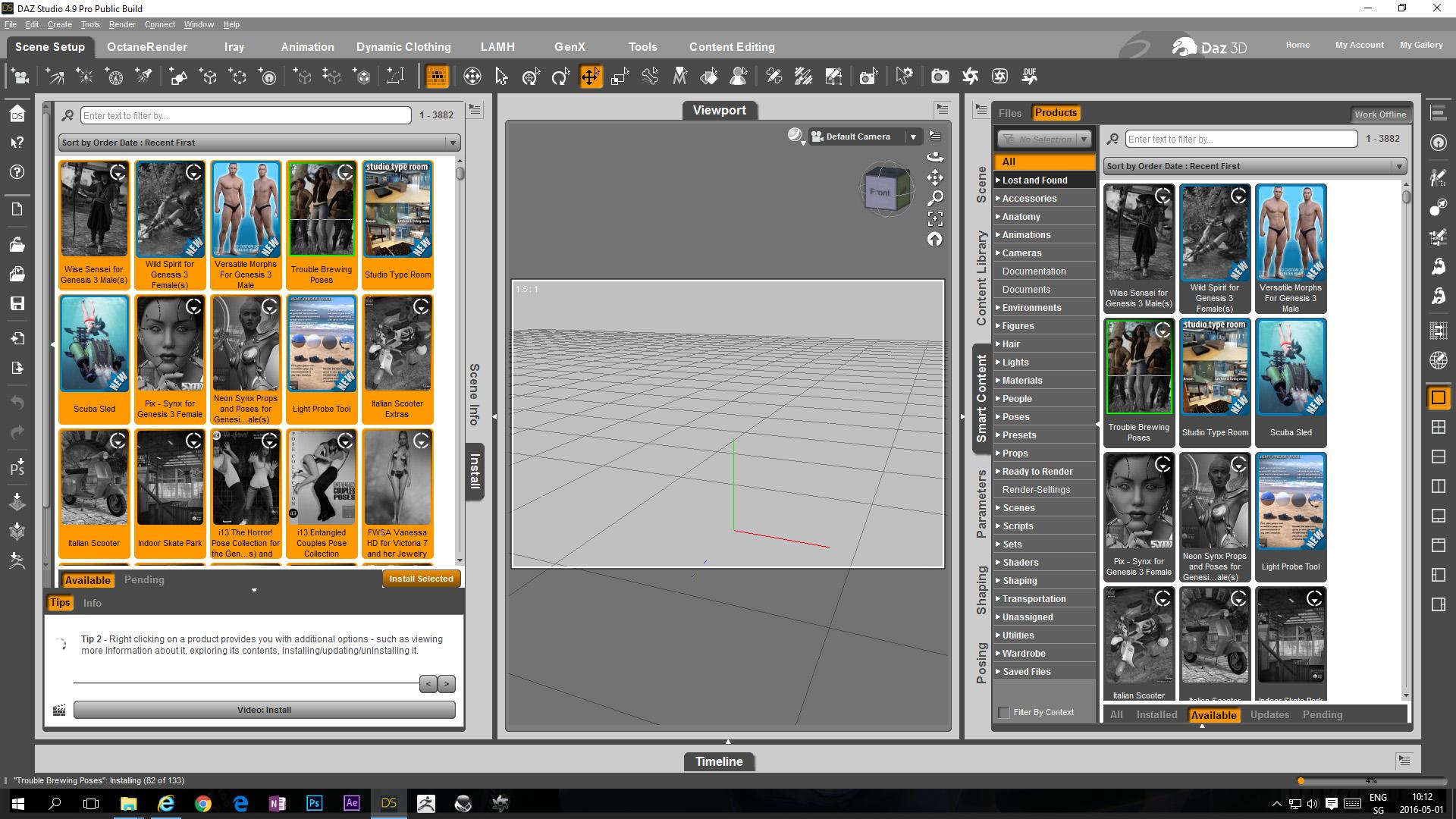Enable the Filter By Context checkbox
The height and width of the screenshot is (819, 1456).
tap(1004, 713)
